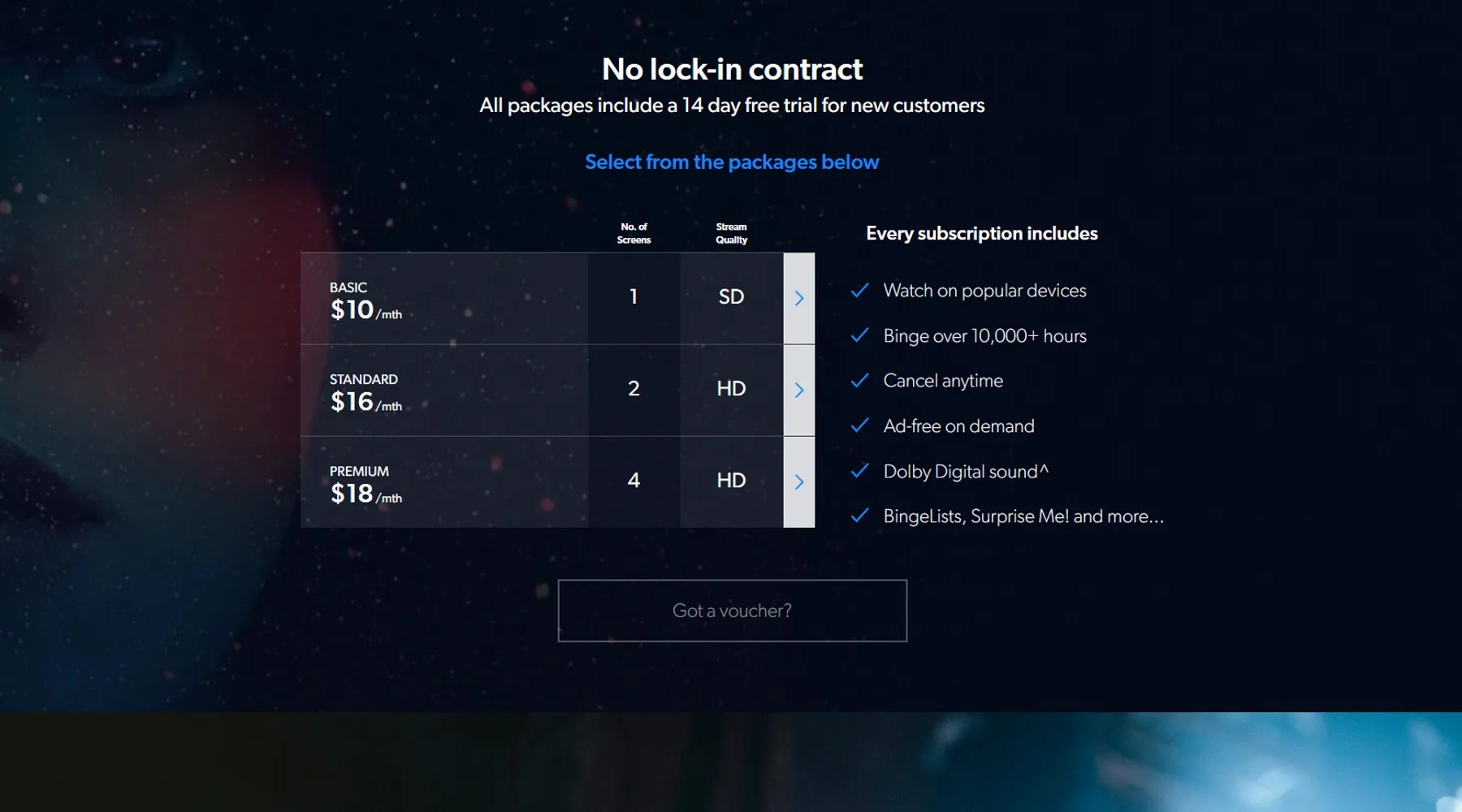Select the BASIC $10/mth package
Image resolution: width=1462 pixels, height=812 pixels.
(x=365, y=300)
